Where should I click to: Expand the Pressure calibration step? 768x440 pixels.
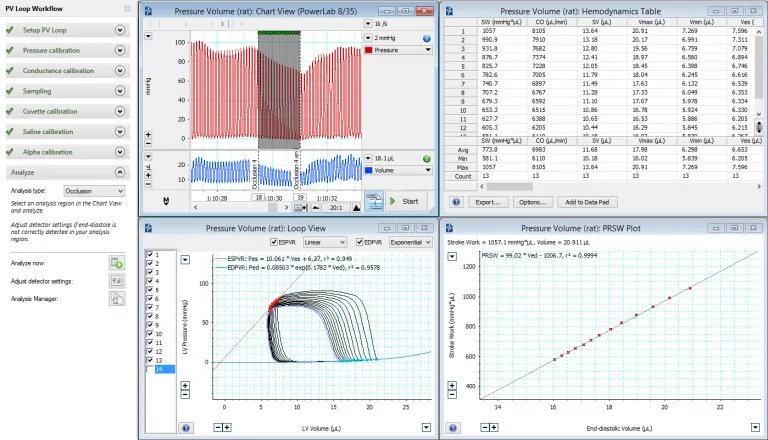pos(120,50)
